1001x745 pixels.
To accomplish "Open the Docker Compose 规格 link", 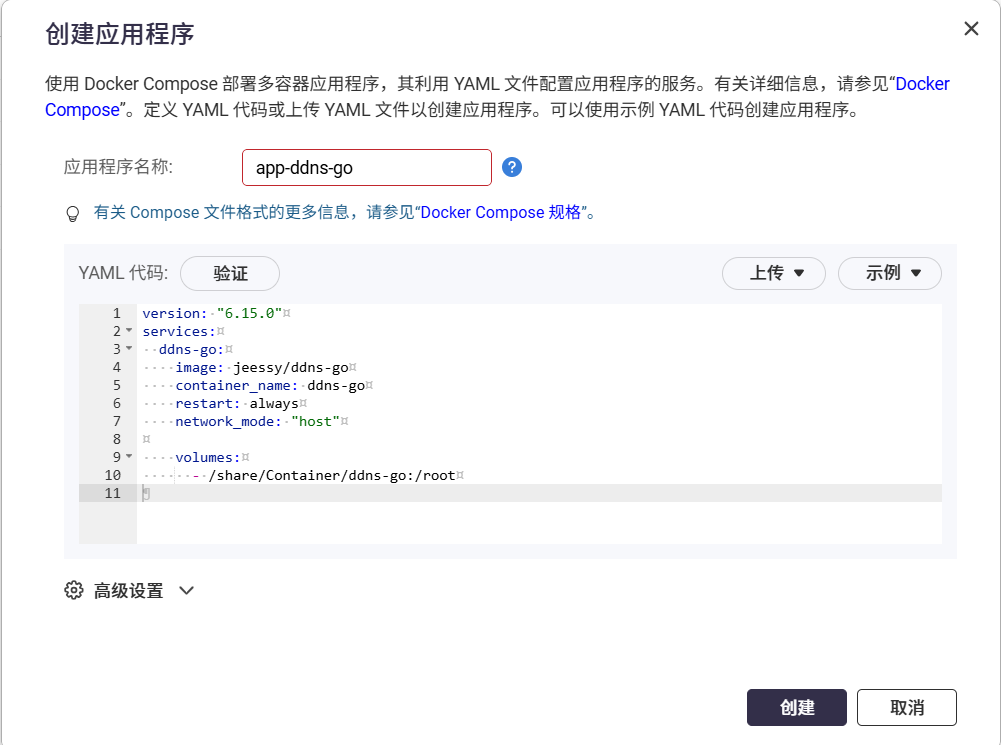I will click(x=501, y=213).
